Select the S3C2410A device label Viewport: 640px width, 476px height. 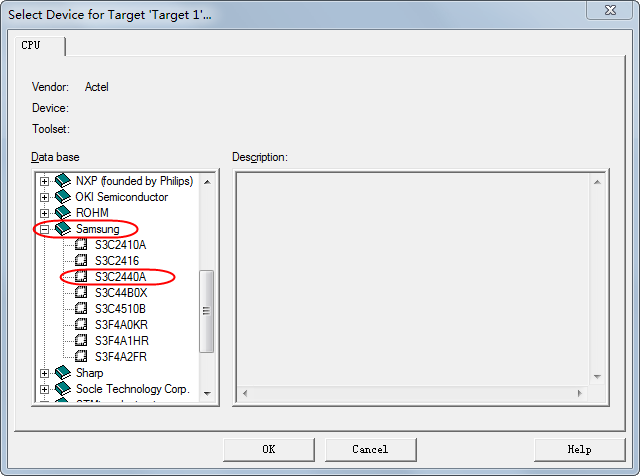[x=120, y=245]
